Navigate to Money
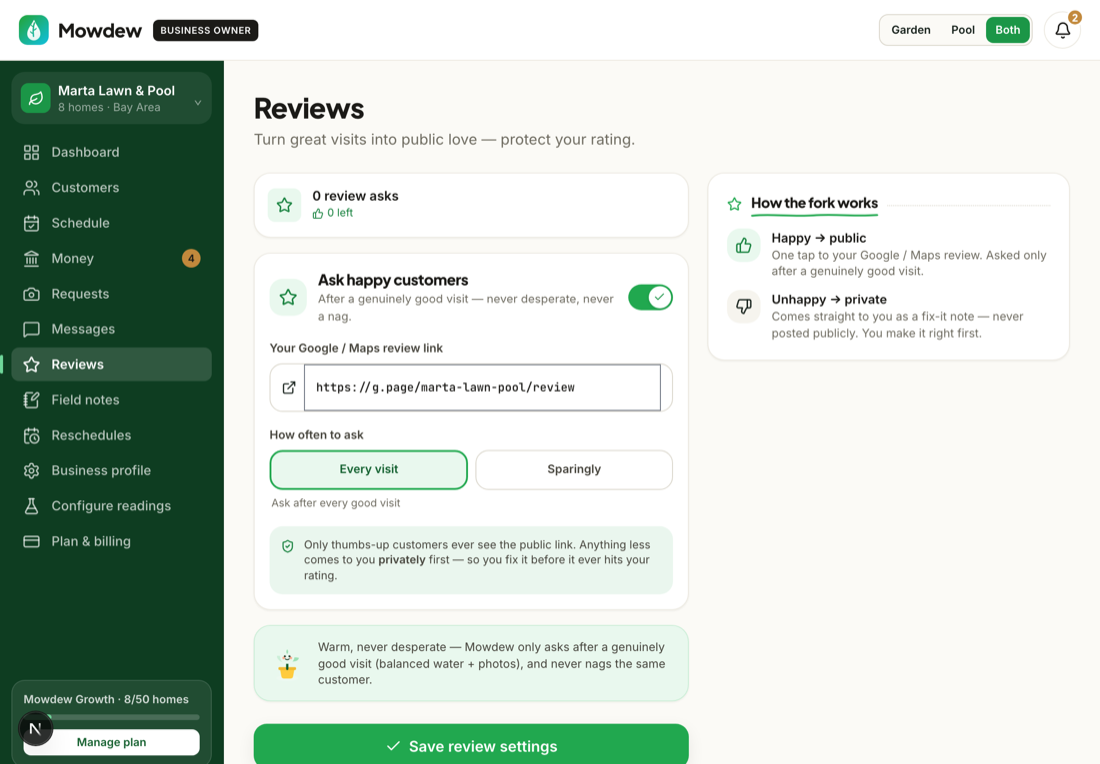This screenshot has width=1100, height=764. coord(112,259)
